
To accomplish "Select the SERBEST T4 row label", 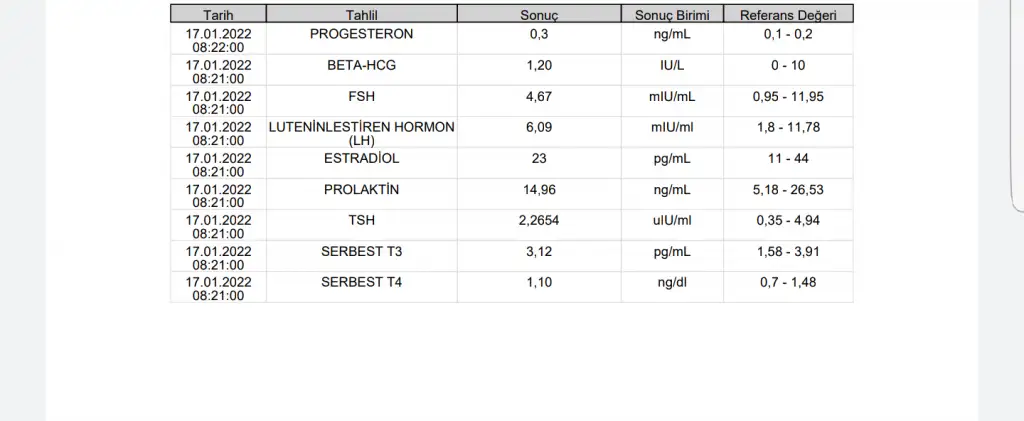I will 361,282.
